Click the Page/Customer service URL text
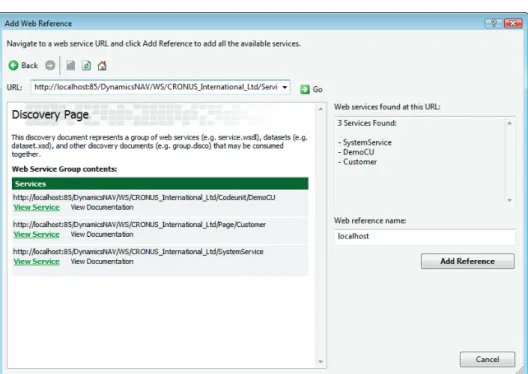The height and width of the screenshot is (374, 528). coord(139,225)
